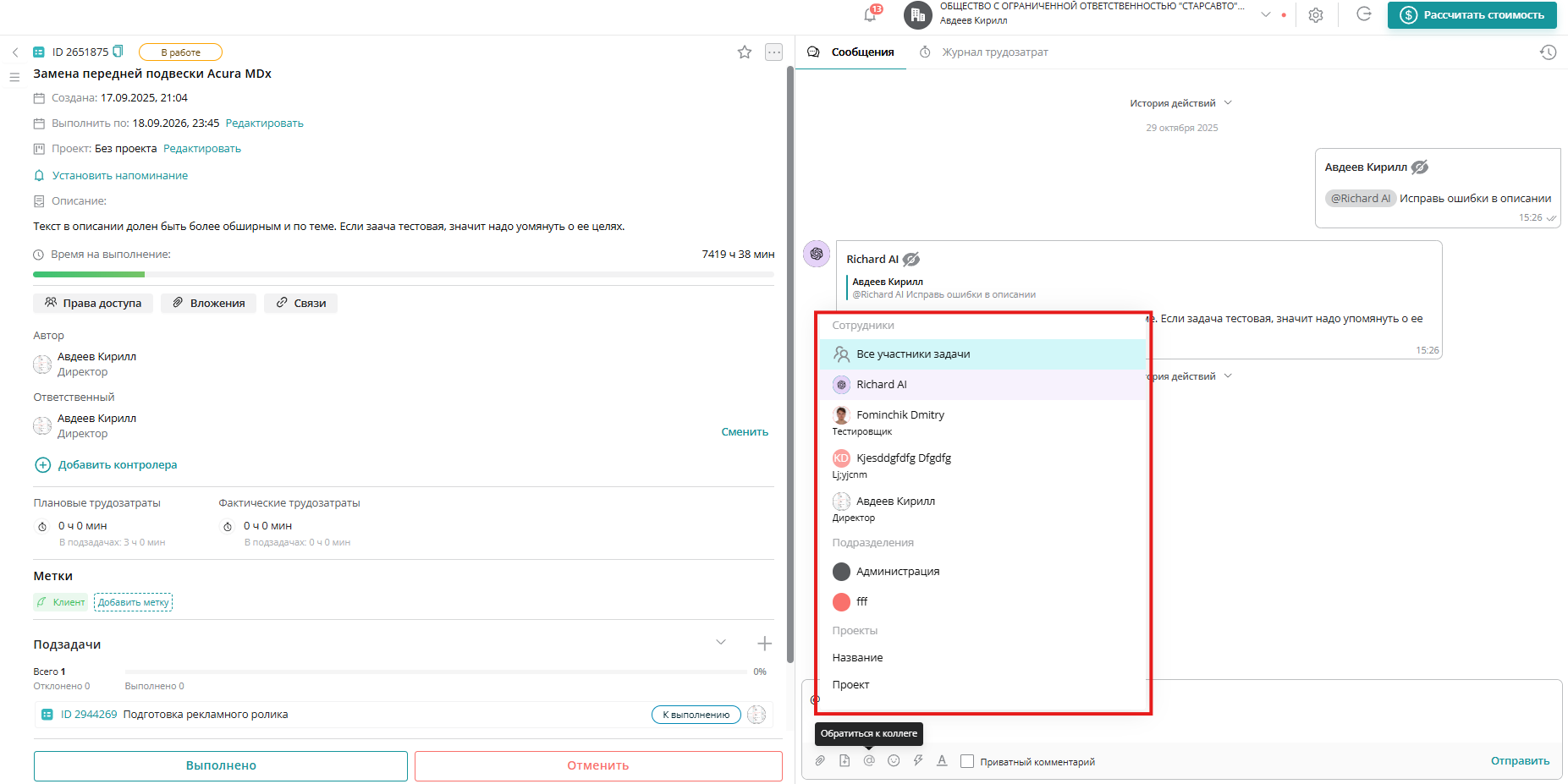Copy task ID 2651875 with copy icon

click(118, 52)
